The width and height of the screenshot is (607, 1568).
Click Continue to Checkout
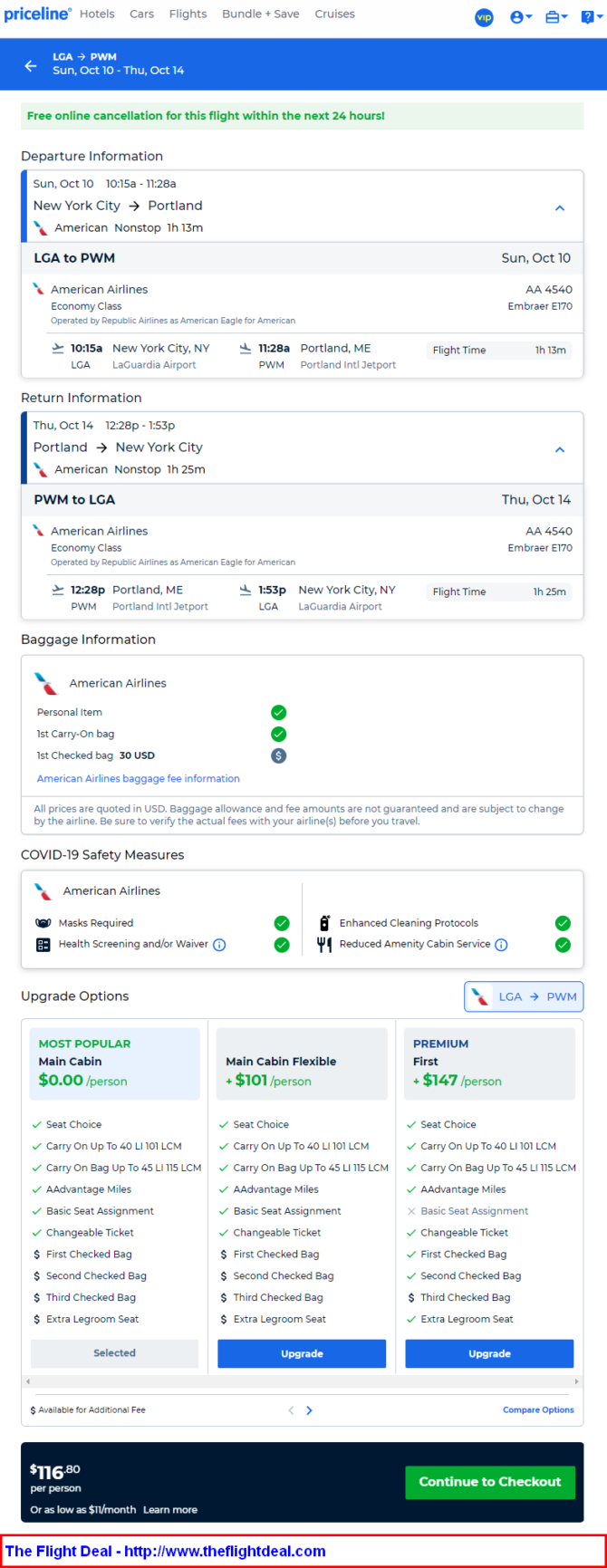490,1482
